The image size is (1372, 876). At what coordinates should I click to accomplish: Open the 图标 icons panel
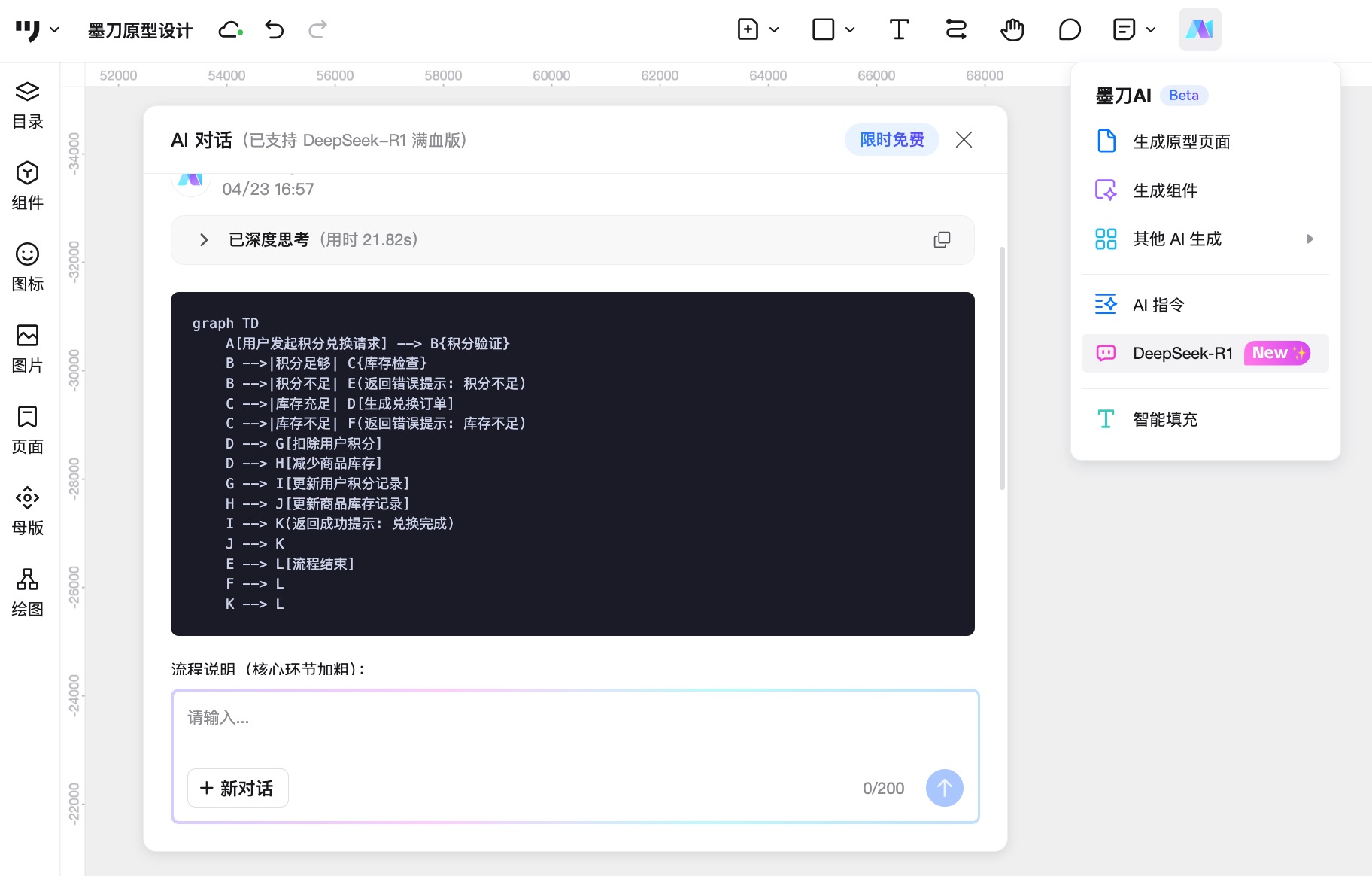(28, 267)
